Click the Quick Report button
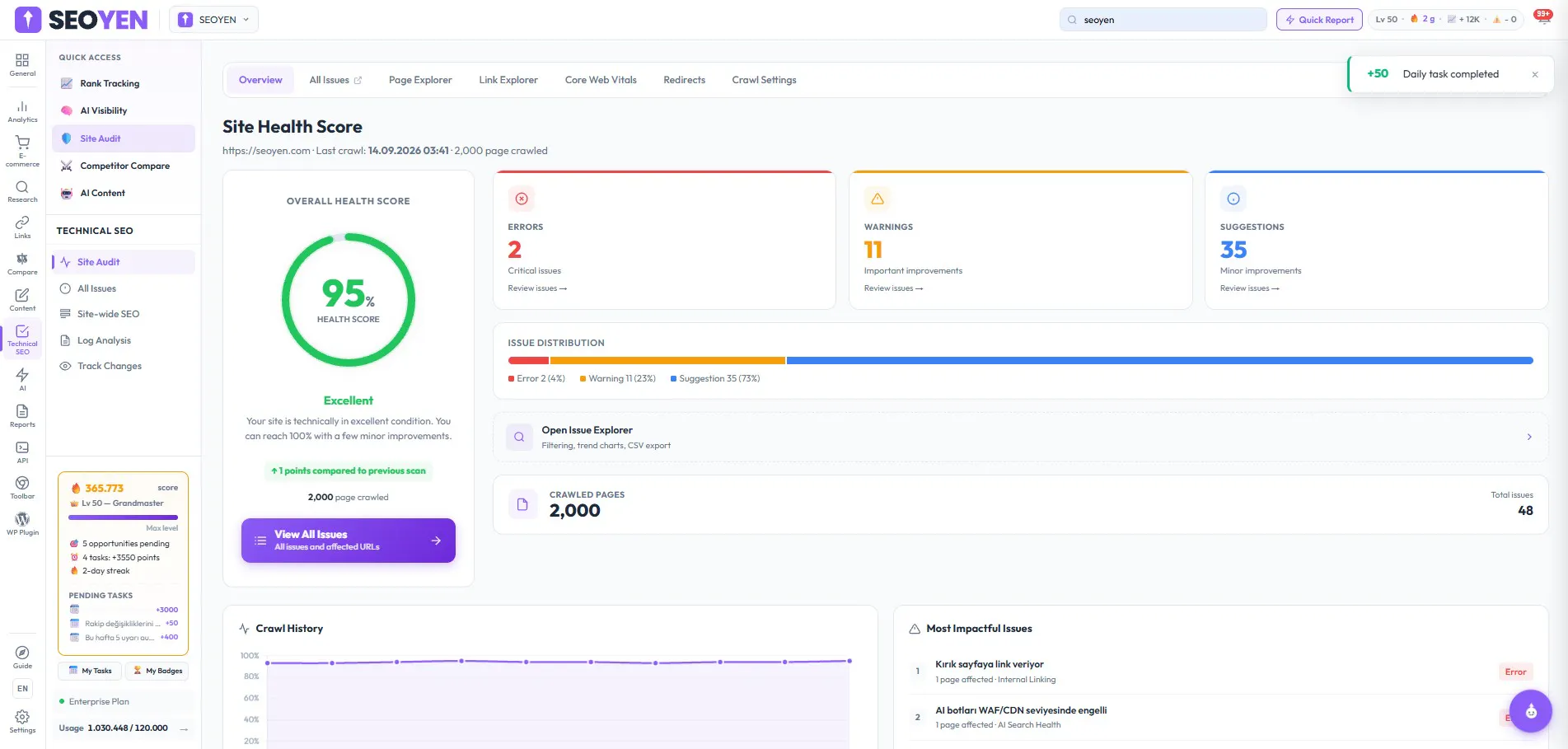This screenshot has height=749, width=1568. (x=1319, y=20)
